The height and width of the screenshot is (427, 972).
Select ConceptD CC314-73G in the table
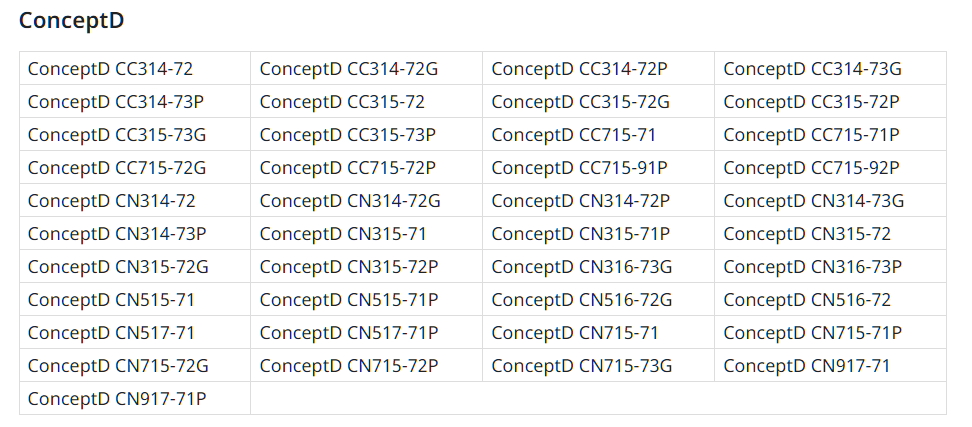[830, 68]
